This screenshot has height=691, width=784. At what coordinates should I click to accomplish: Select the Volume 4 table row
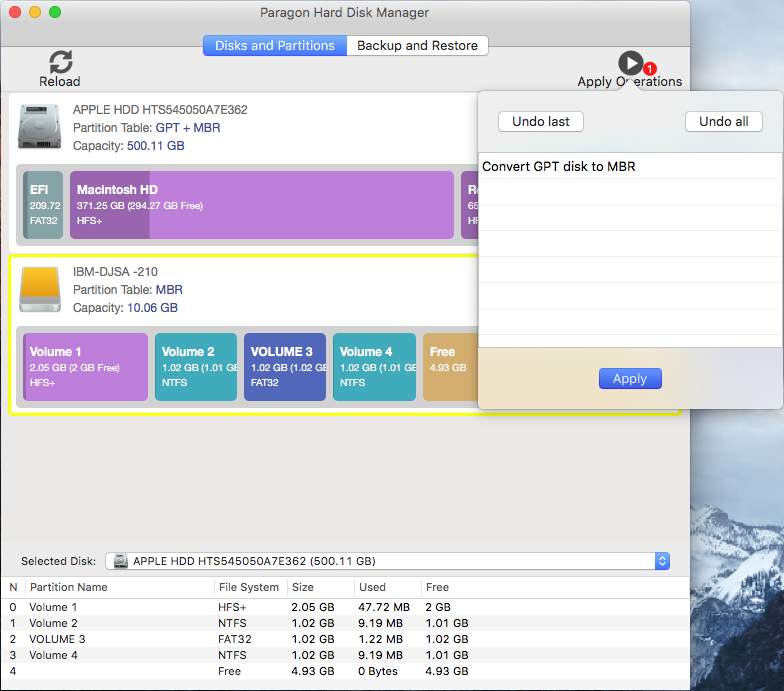click(345, 655)
